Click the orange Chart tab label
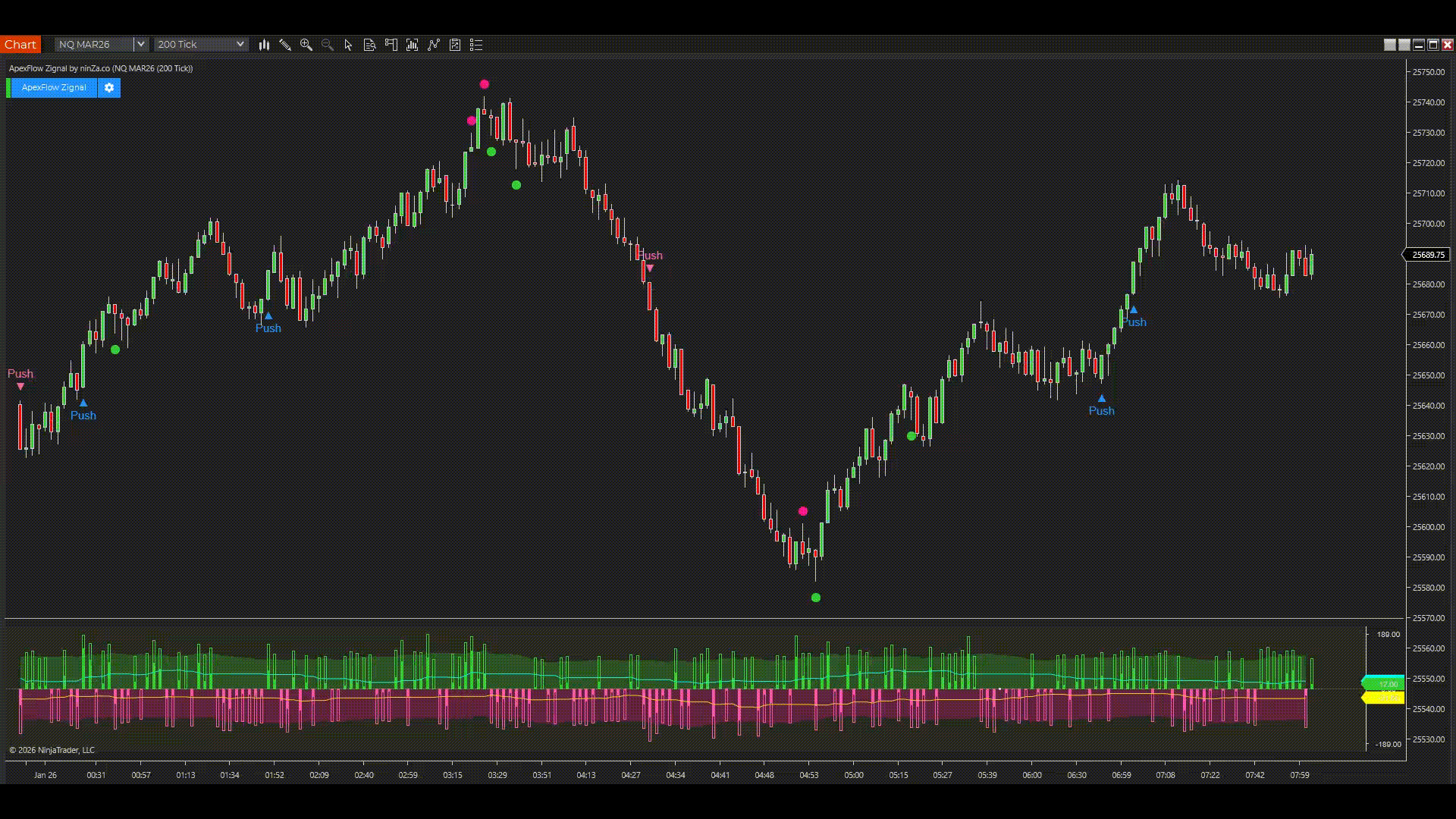 coord(20,44)
